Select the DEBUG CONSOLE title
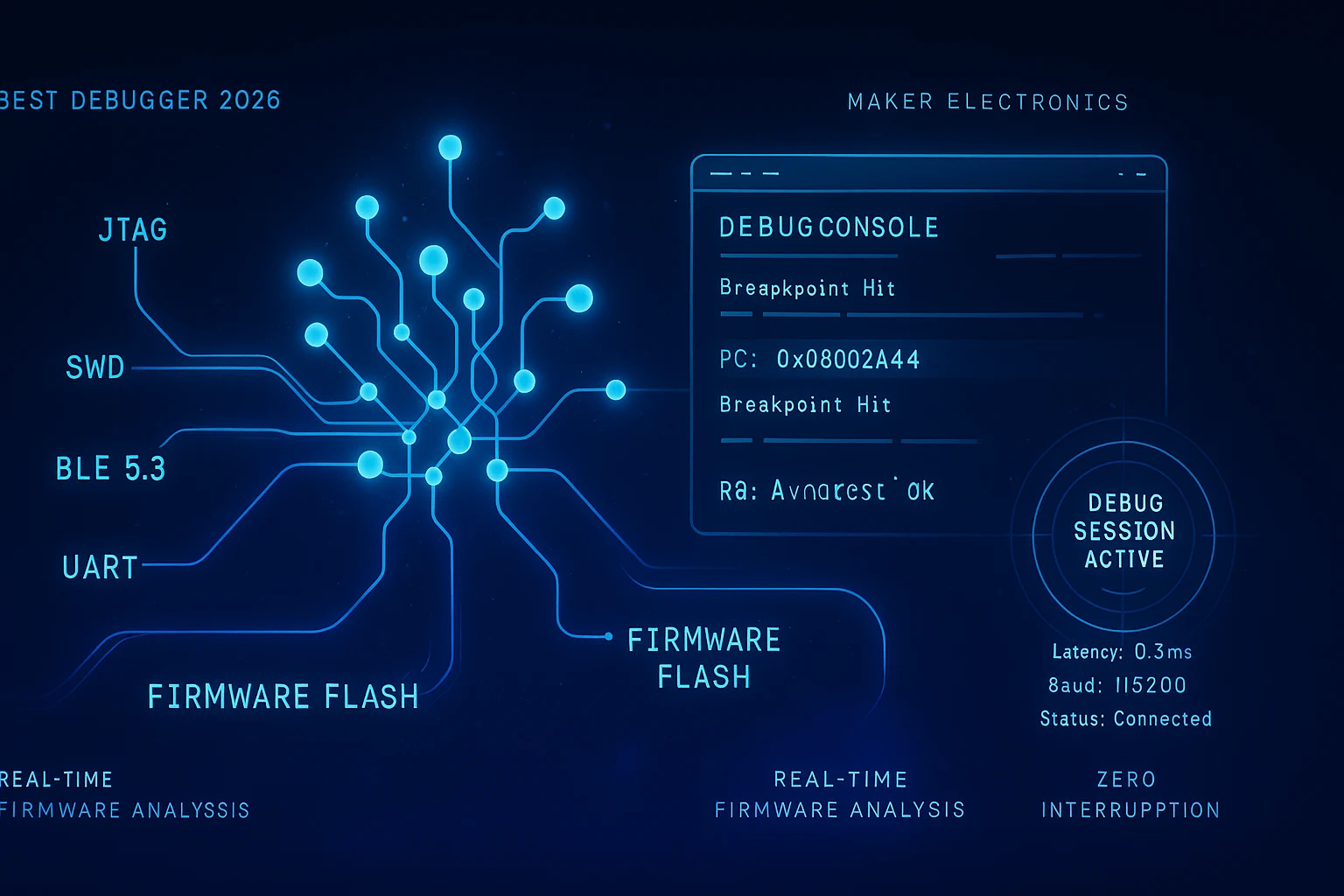This screenshot has width=1344, height=896. (829, 228)
